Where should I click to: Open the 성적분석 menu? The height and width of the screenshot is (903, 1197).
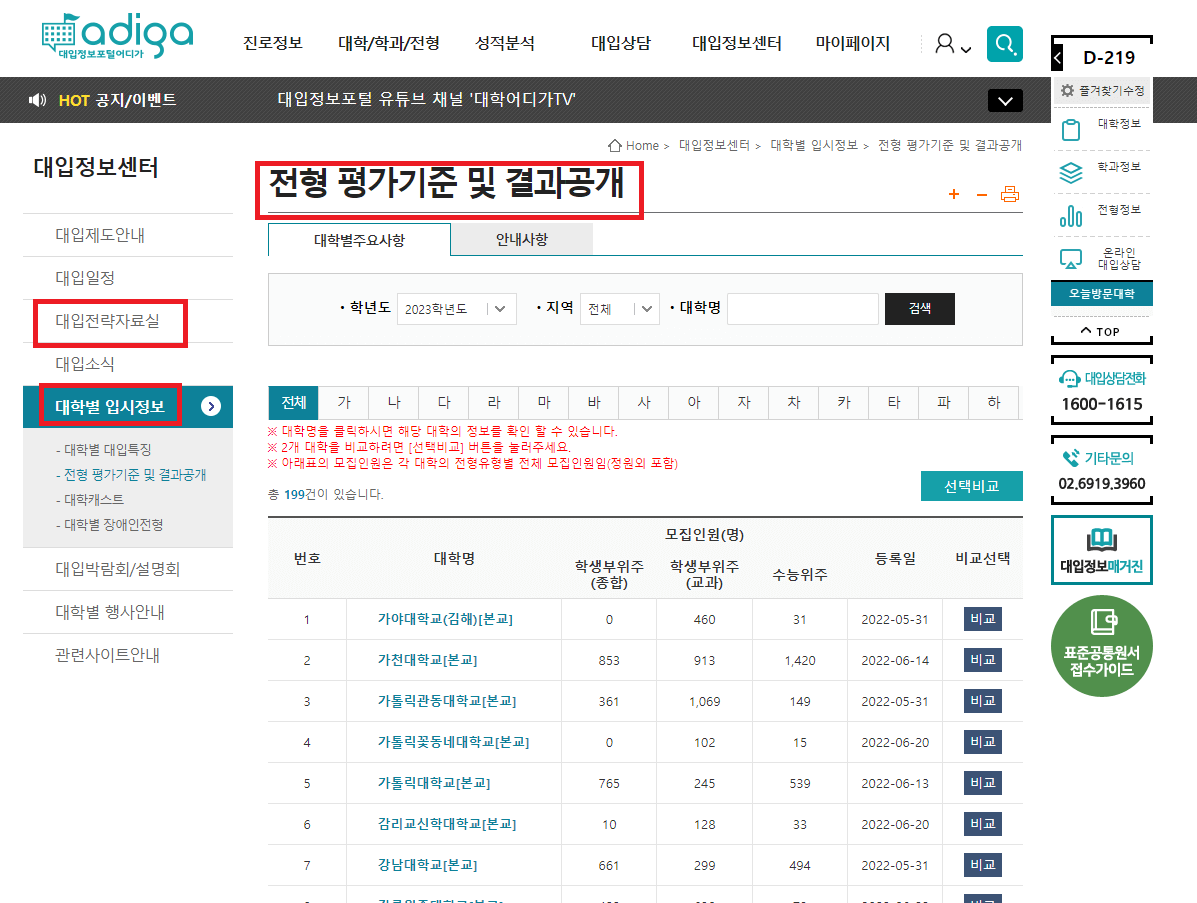point(504,44)
